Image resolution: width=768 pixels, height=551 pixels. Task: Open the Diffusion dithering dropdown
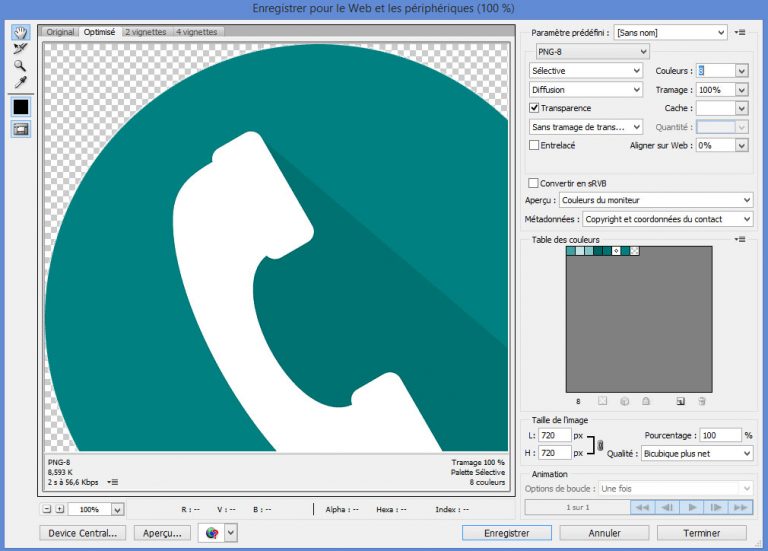pyautogui.click(x=586, y=90)
